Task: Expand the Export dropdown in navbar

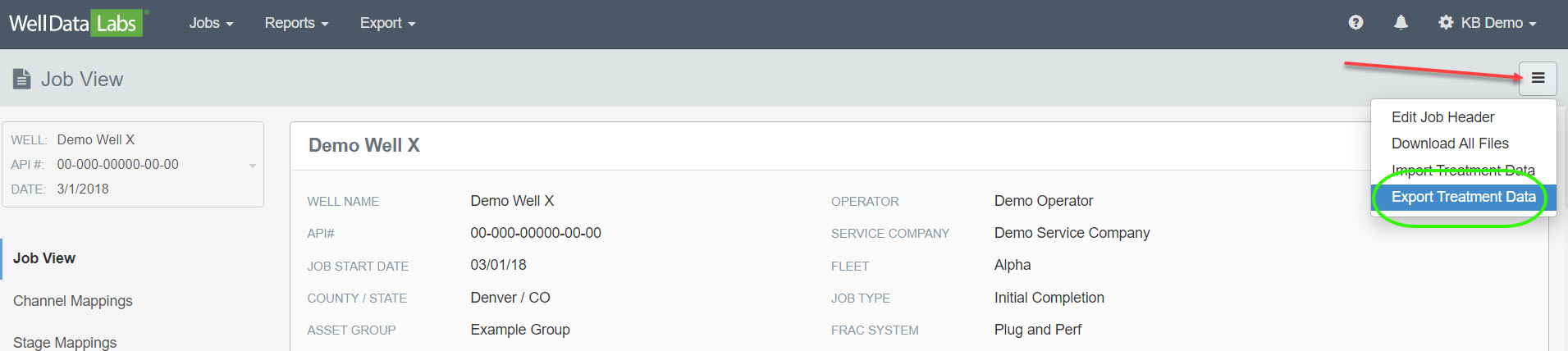Action: (x=387, y=23)
